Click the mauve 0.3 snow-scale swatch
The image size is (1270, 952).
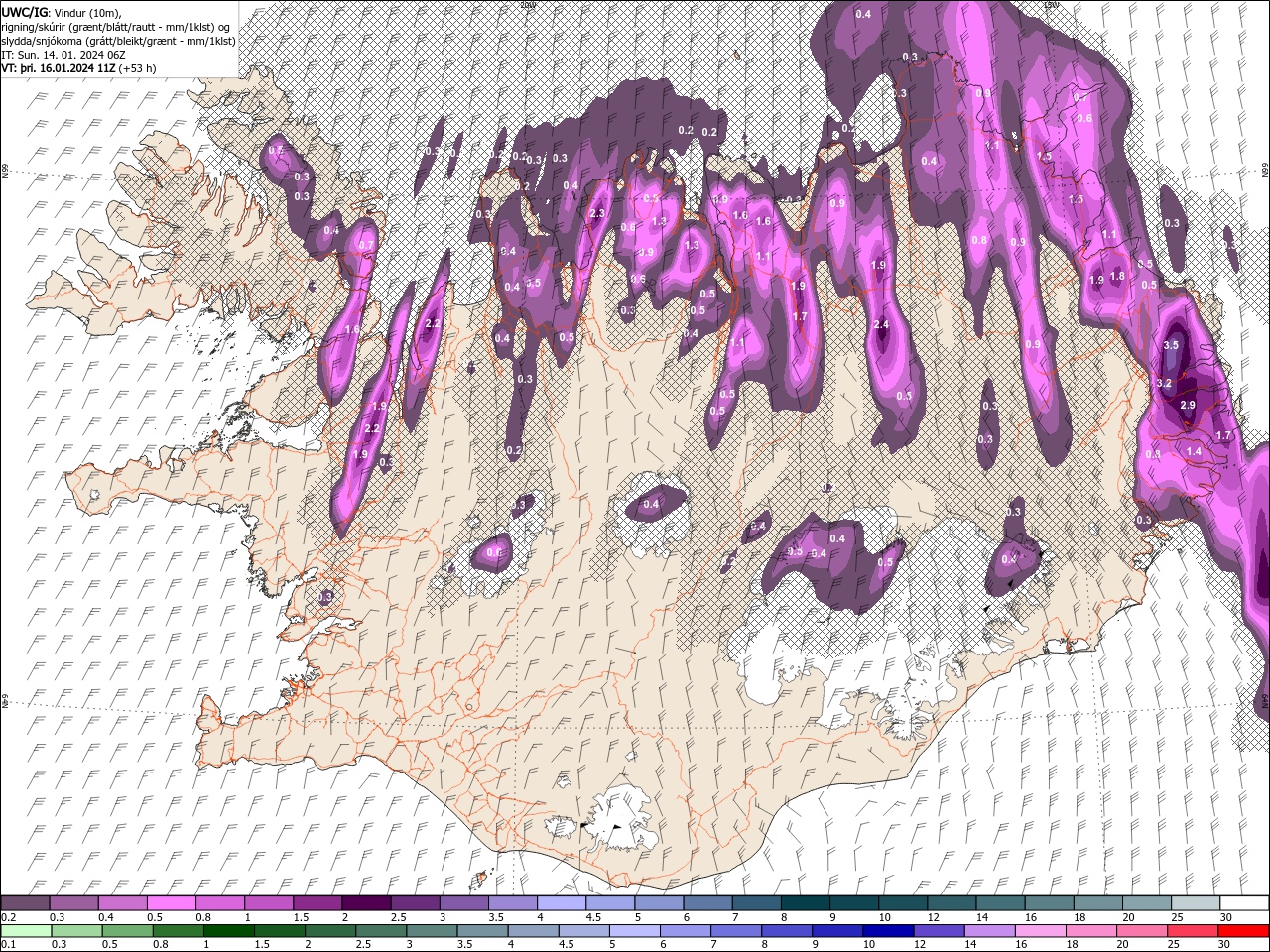coord(74,902)
